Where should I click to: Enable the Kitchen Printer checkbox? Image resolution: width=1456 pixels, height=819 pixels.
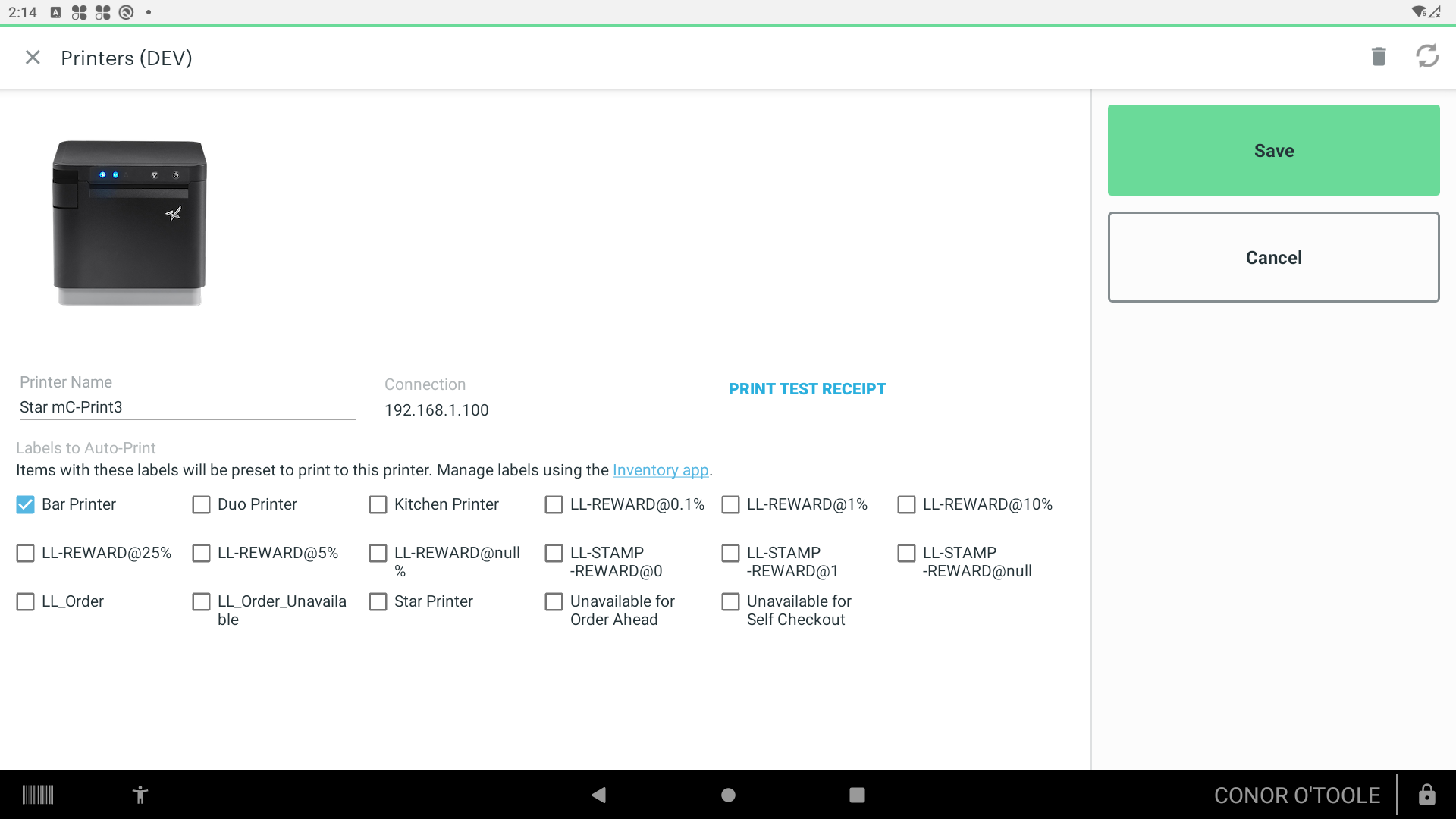click(378, 505)
